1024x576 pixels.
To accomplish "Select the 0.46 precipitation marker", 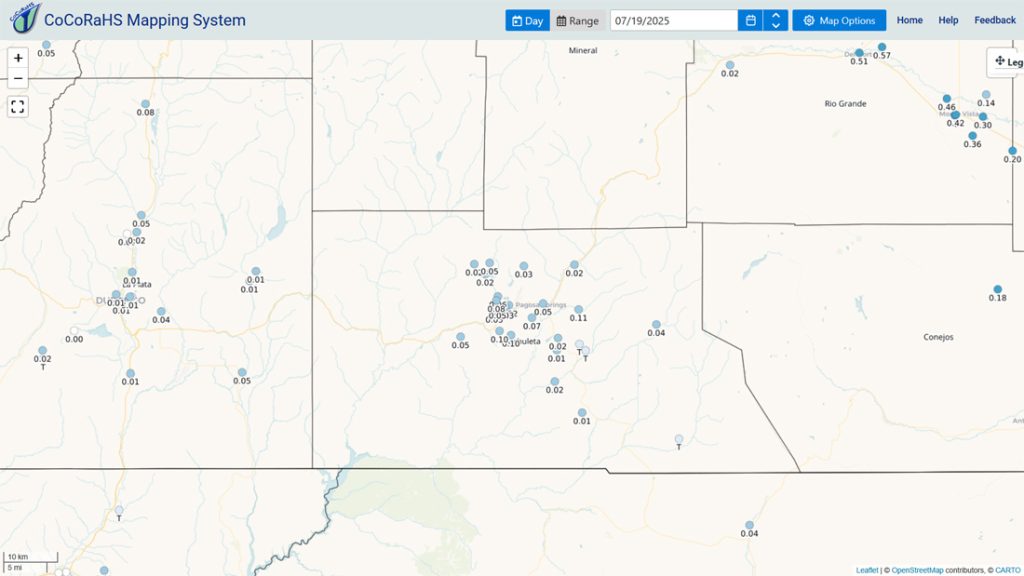I will (x=946, y=99).
